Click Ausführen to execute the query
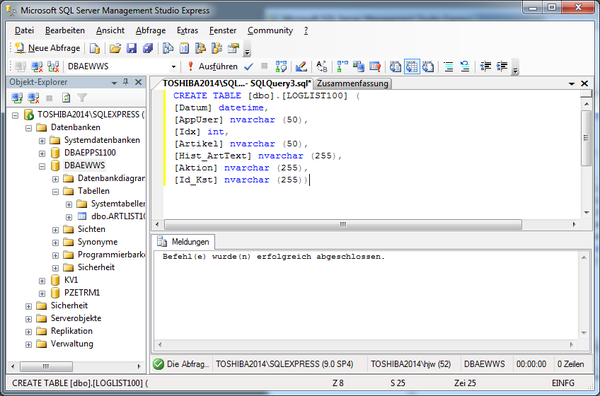 pyautogui.click(x=212, y=67)
